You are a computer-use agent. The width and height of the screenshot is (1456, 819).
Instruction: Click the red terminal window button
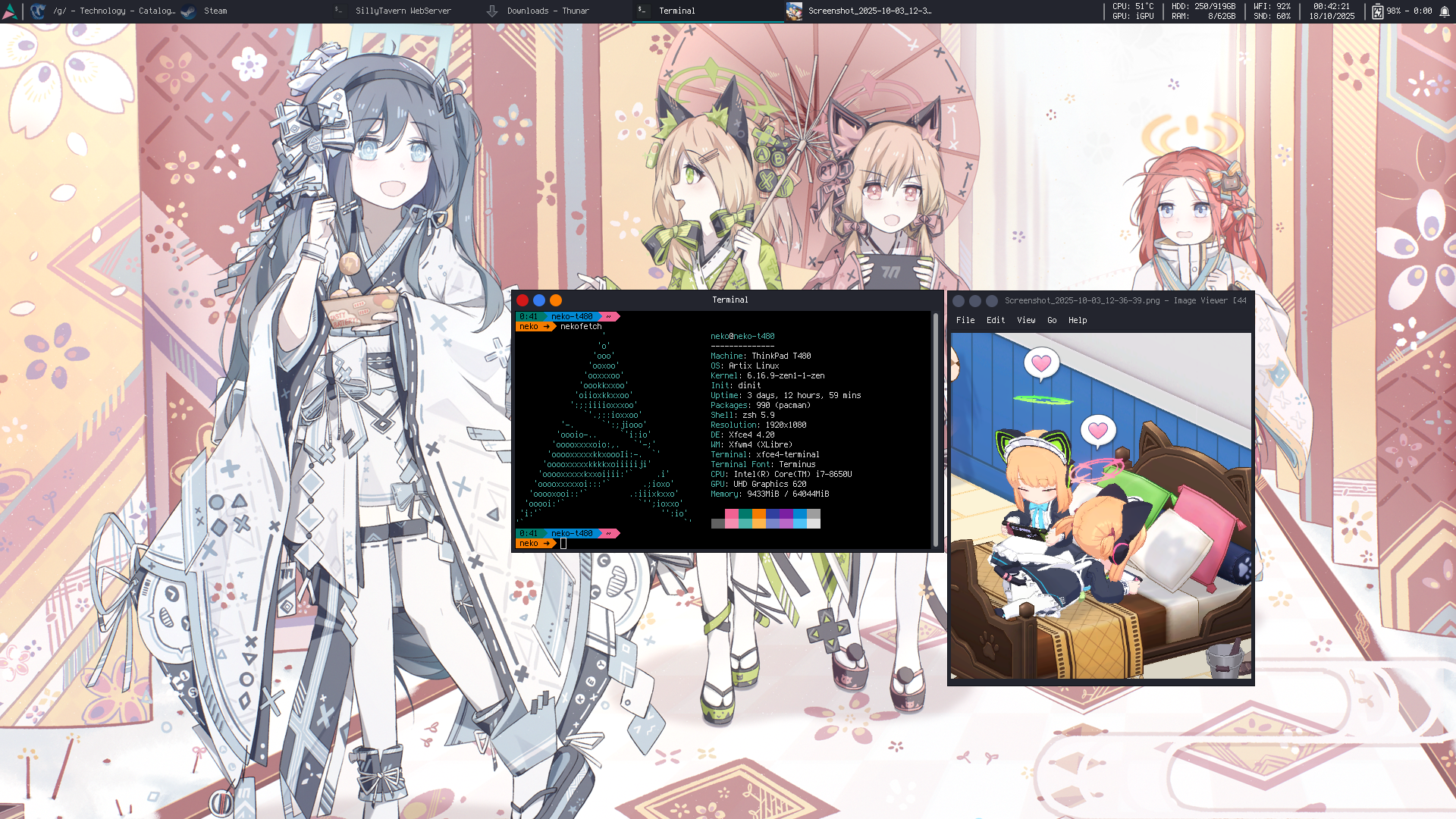(522, 300)
